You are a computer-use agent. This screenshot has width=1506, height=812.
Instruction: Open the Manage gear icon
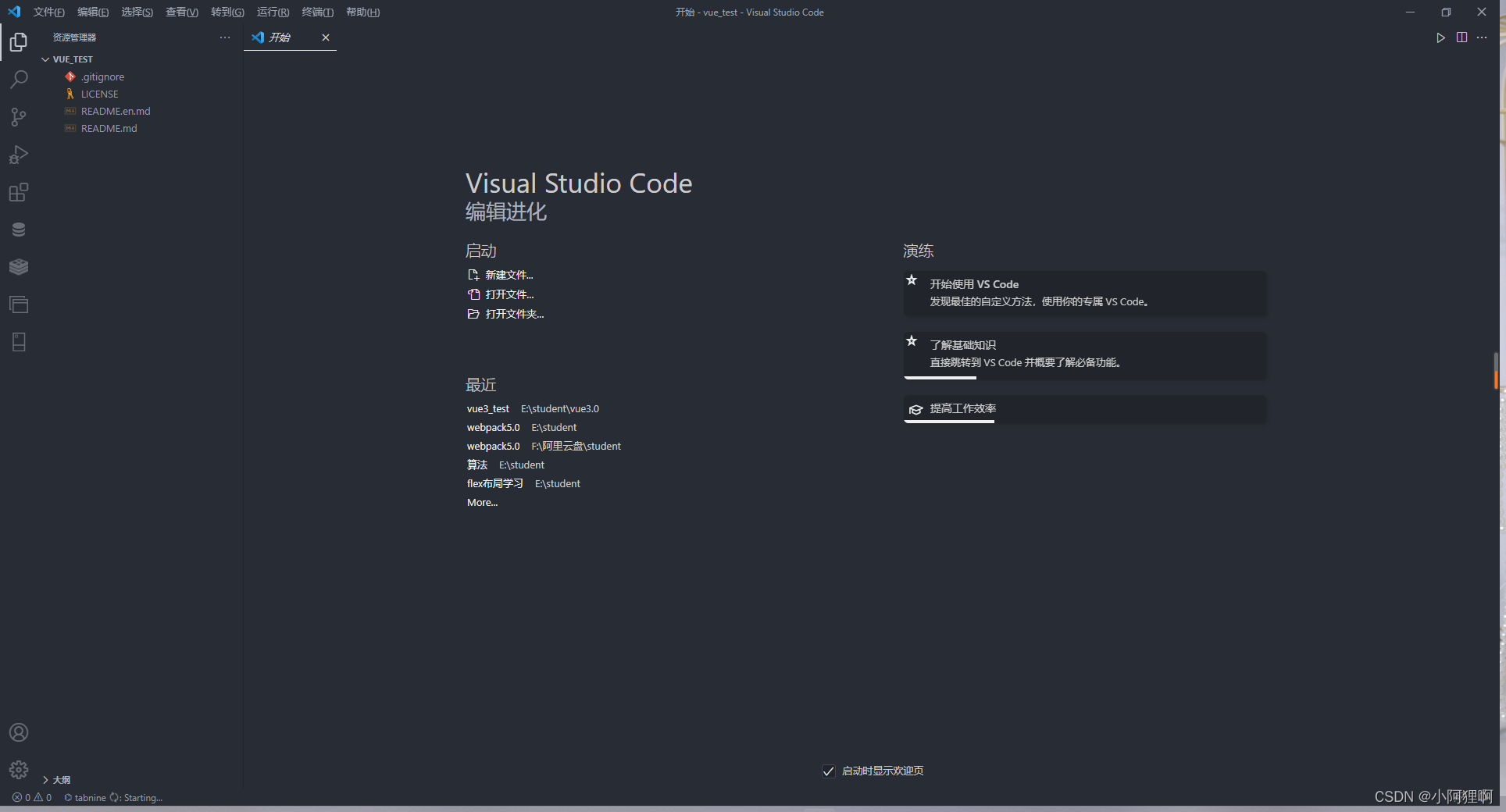[19, 770]
